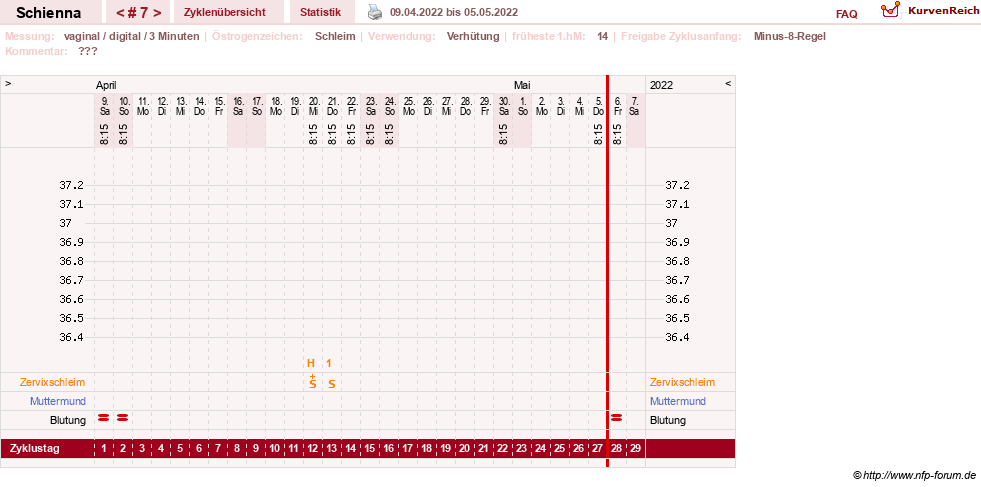Open the Statistik tab
The width and height of the screenshot is (981, 487).
(x=320, y=12)
